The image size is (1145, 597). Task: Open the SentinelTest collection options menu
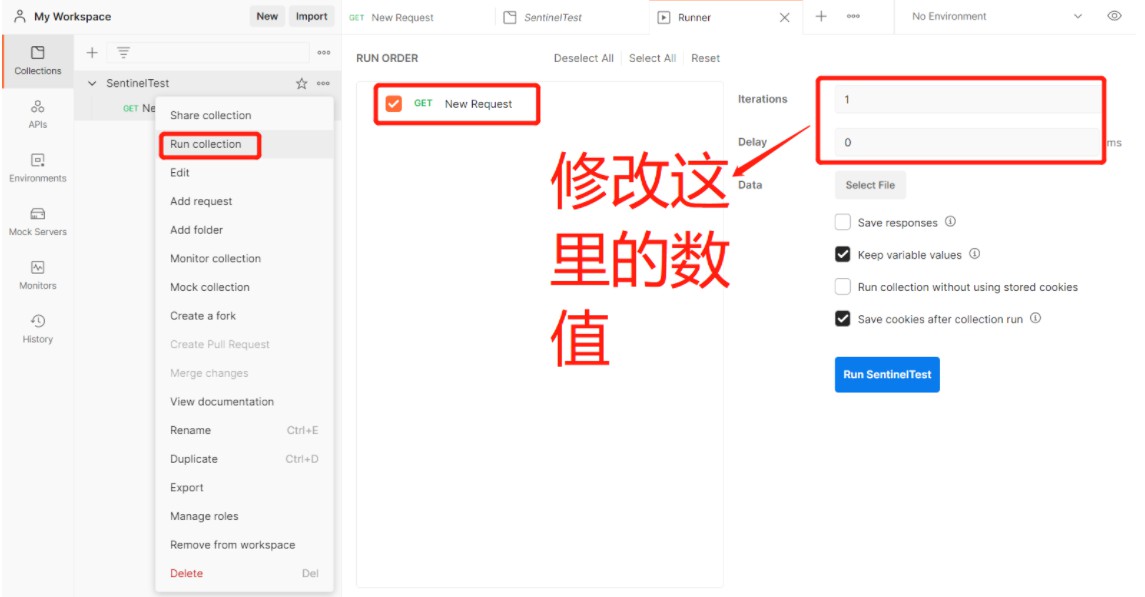click(323, 83)
